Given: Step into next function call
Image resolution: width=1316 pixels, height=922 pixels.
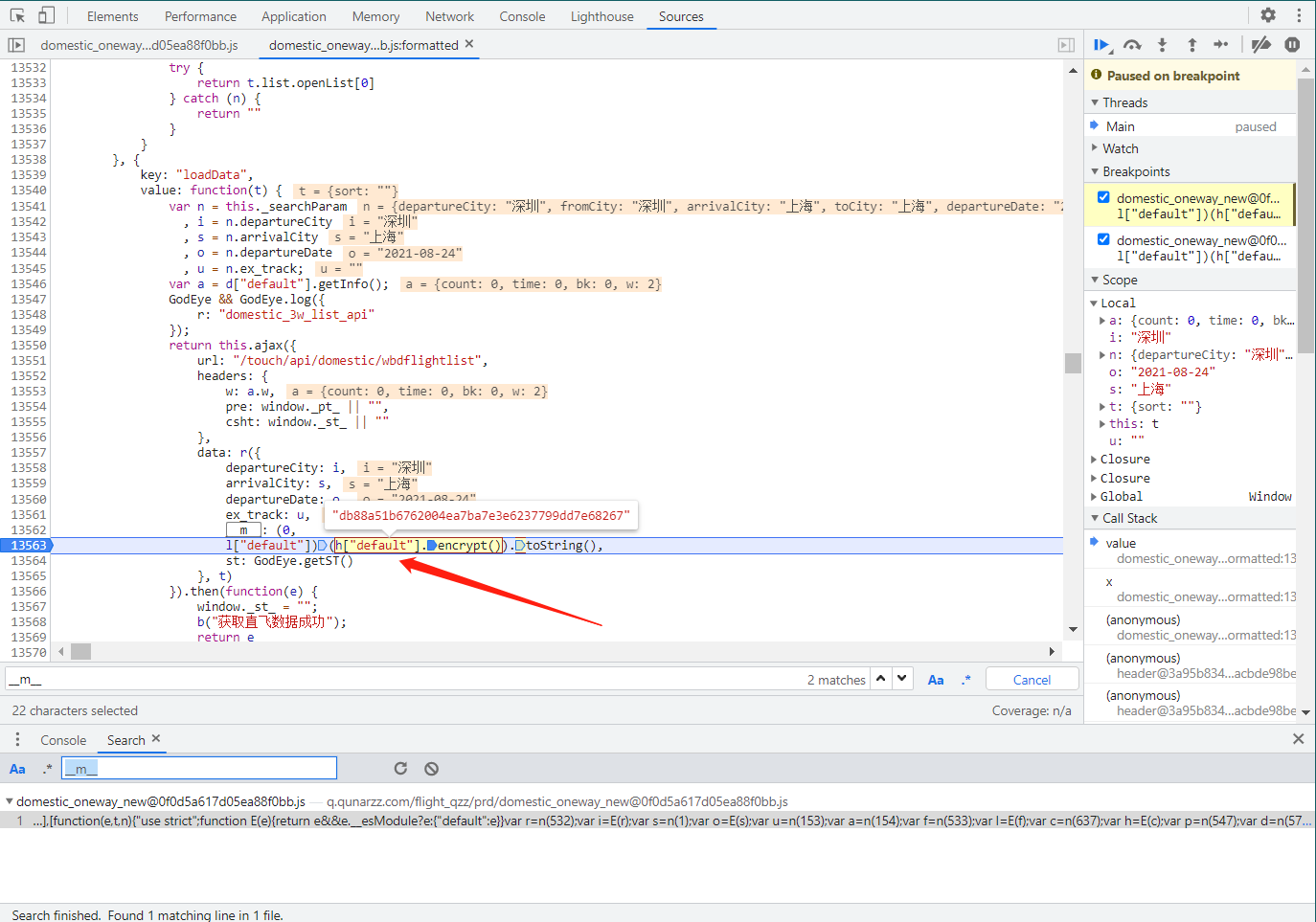Looking at the screenshot, I should click(1162, 45).
